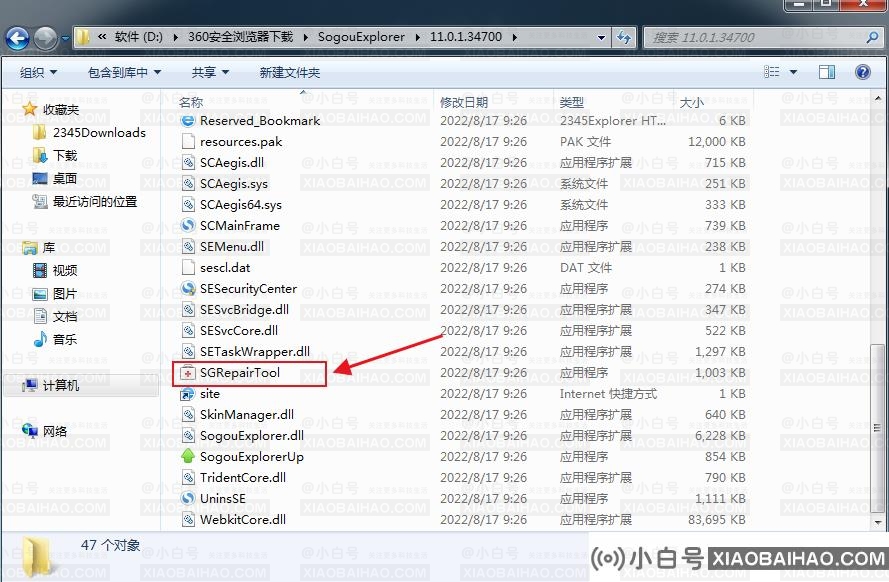The image size is (889, 582).
Task: Select 下载 in the navigation pane
Action: (x=65, y=155)
